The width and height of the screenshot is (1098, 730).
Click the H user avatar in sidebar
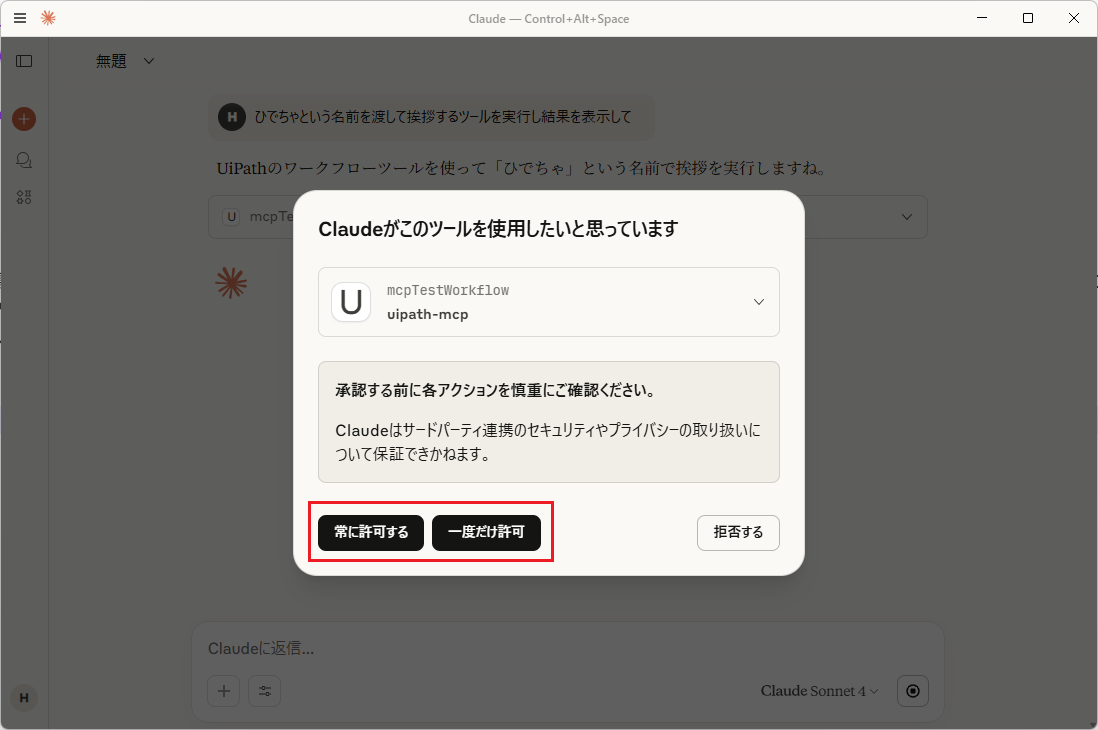(x=24, y=698)
